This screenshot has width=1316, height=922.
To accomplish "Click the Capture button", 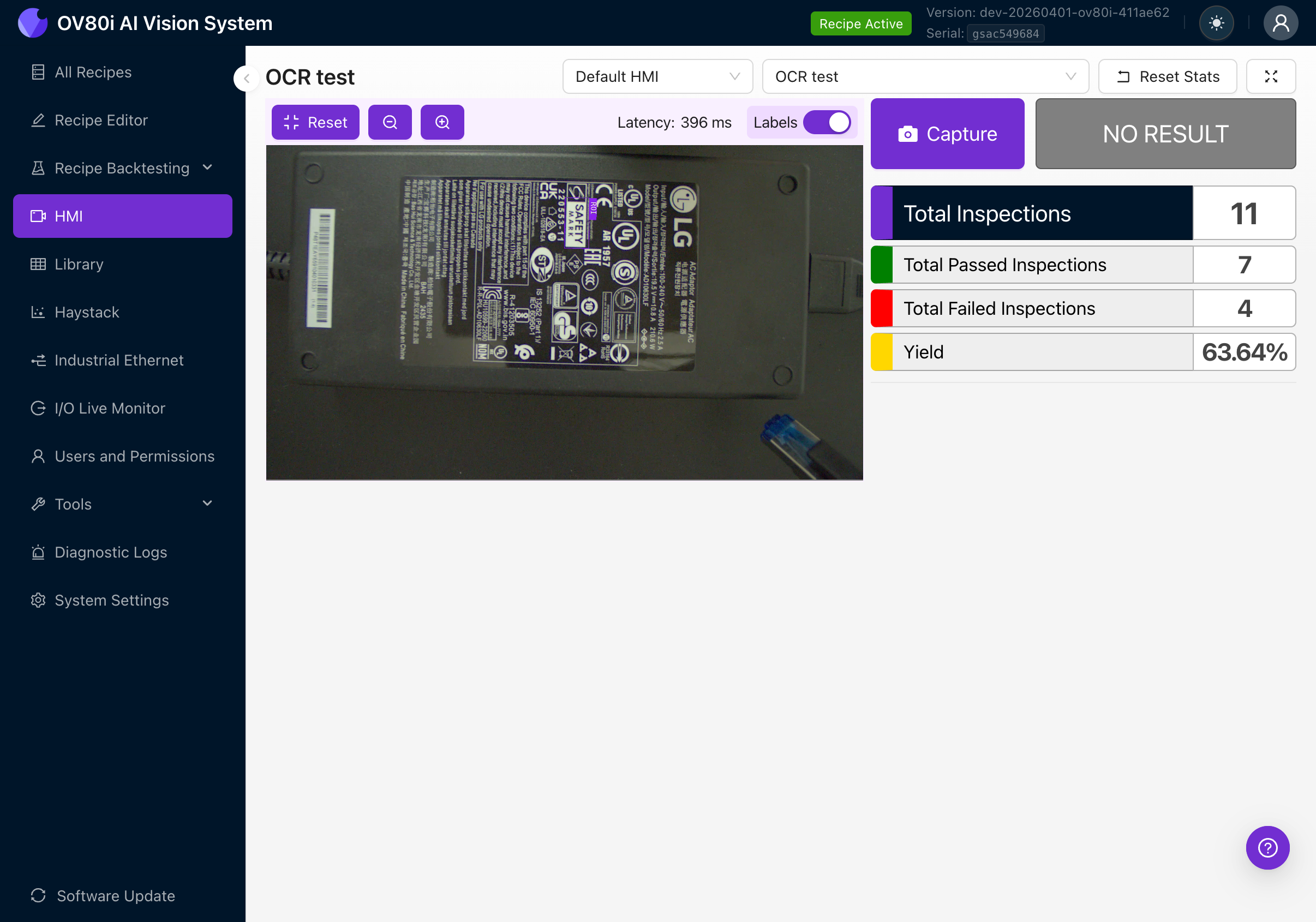I will click(x=947, y=134).
